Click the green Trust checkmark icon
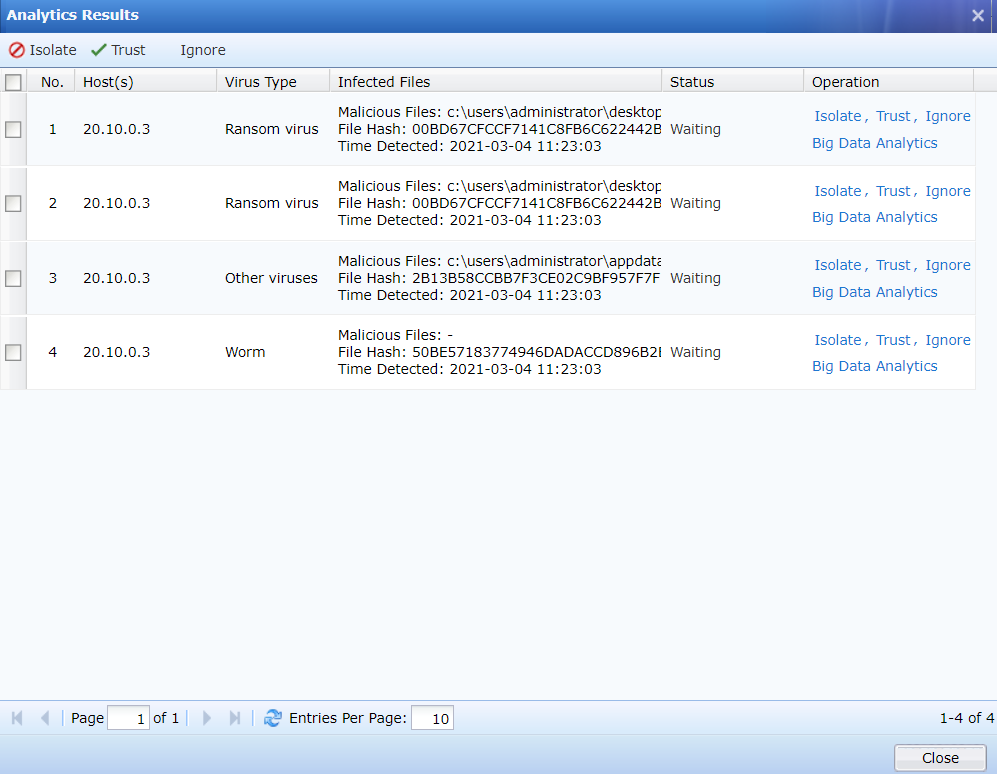This screenshot has height=774, width=997. (98, 50)
